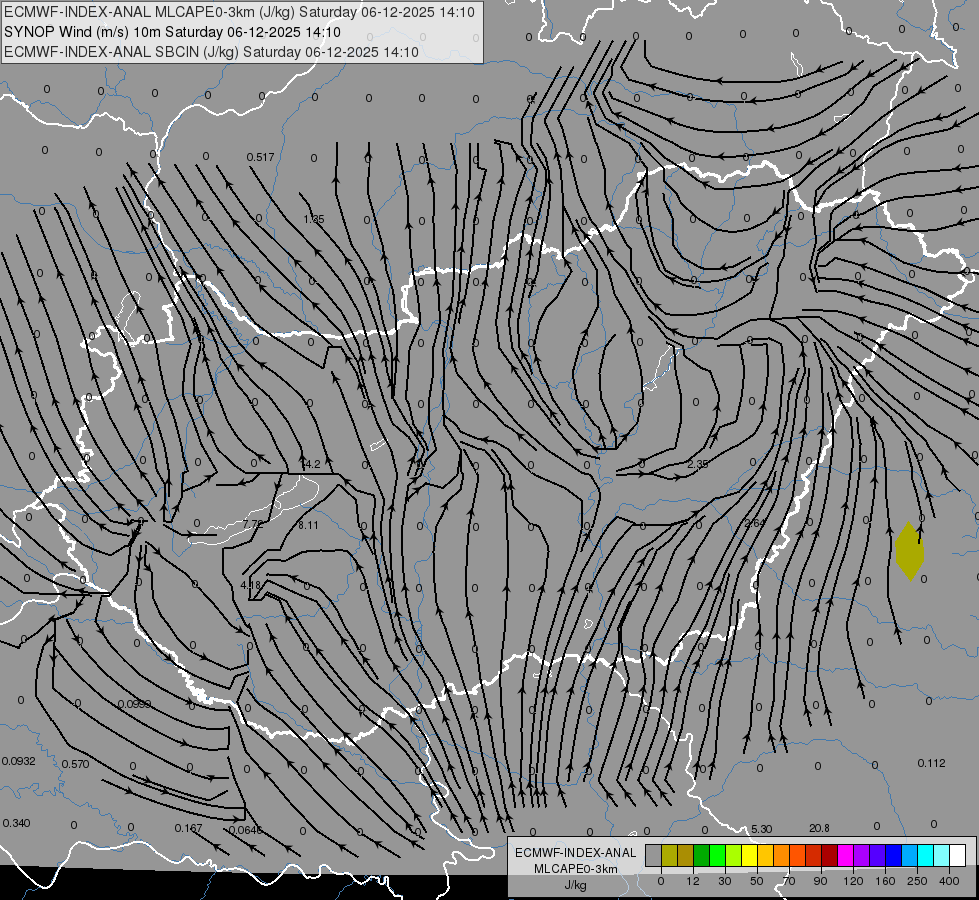Click the legend label 400

949,881
